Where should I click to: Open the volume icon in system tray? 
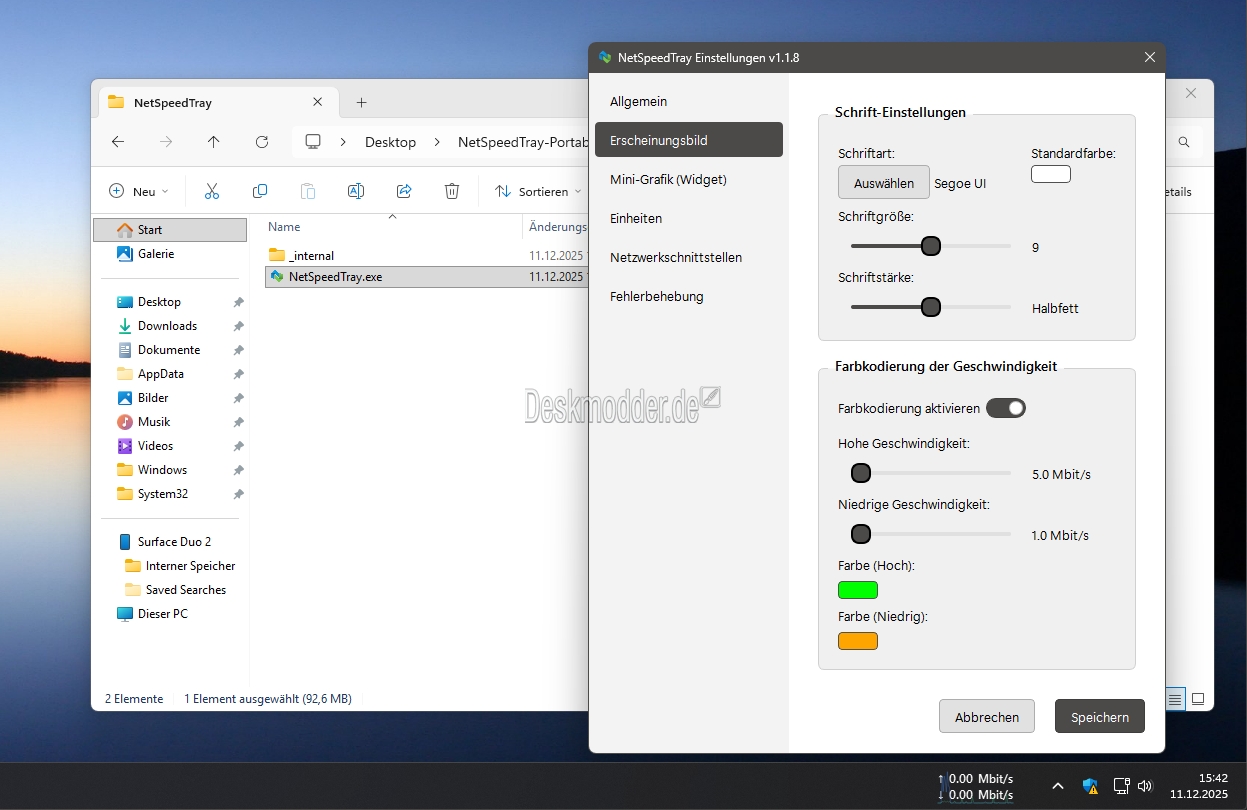[1145, 786]
